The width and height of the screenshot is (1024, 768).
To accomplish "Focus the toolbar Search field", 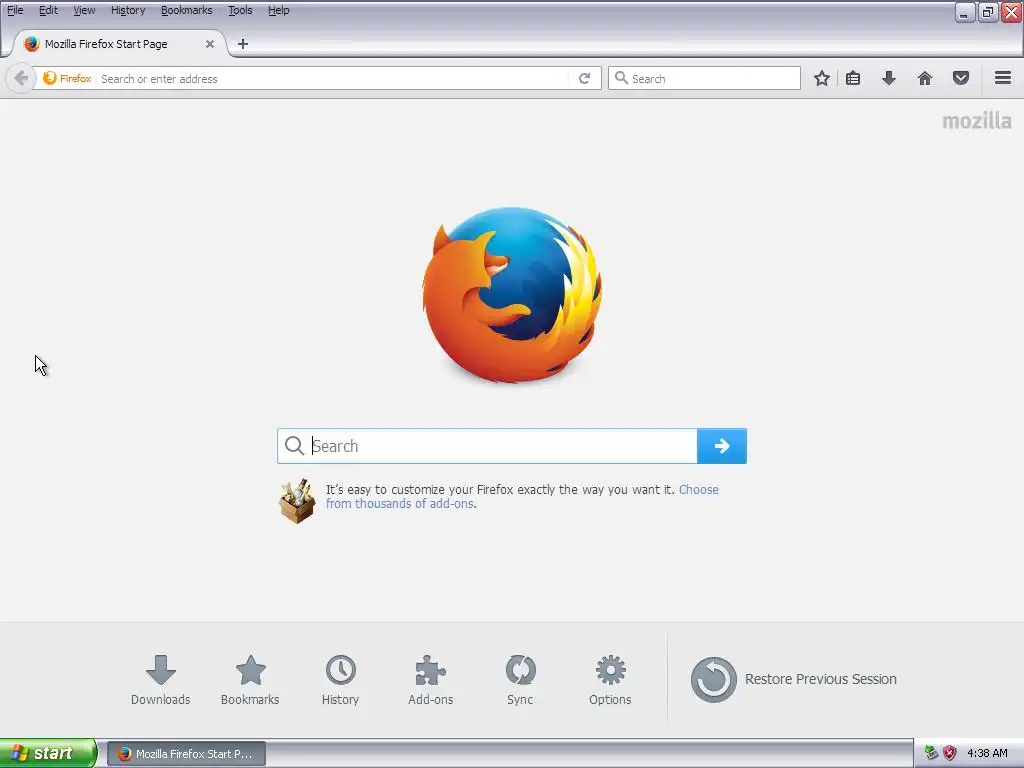I will (704, 78).
